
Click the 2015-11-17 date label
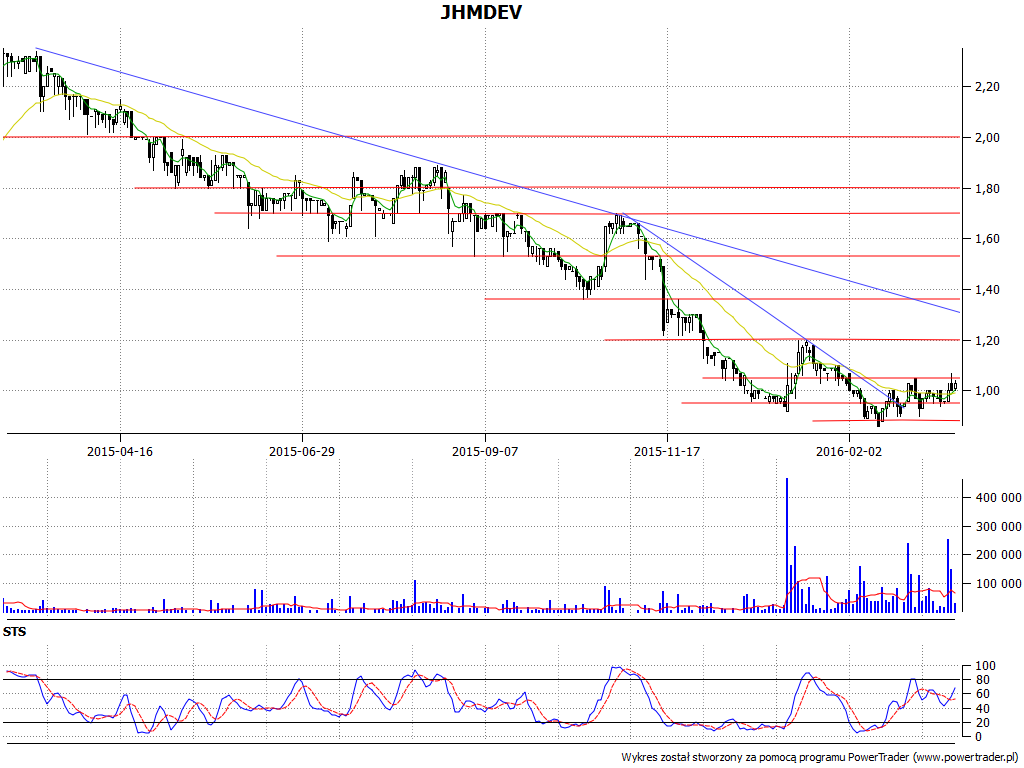667,451
